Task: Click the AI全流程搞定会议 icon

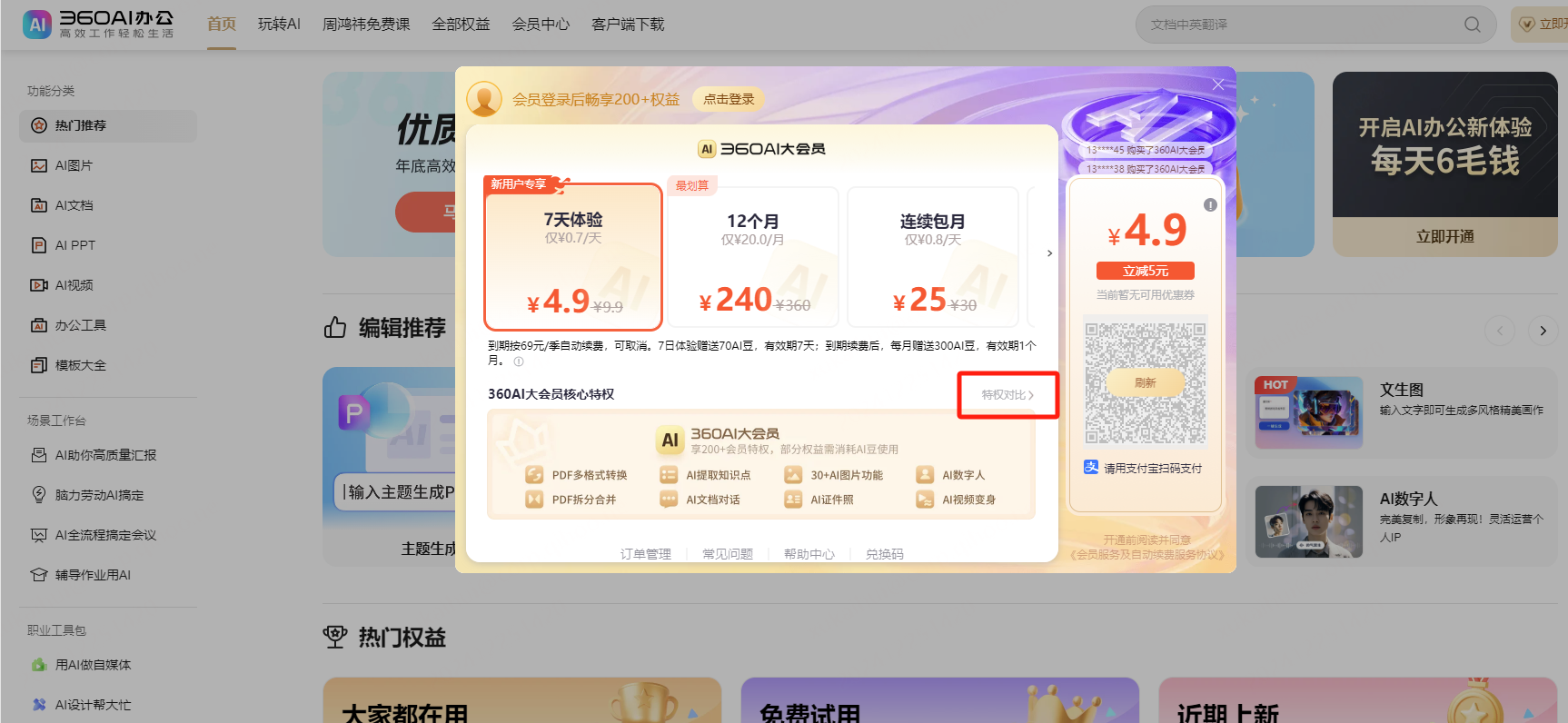Action: 39,535
